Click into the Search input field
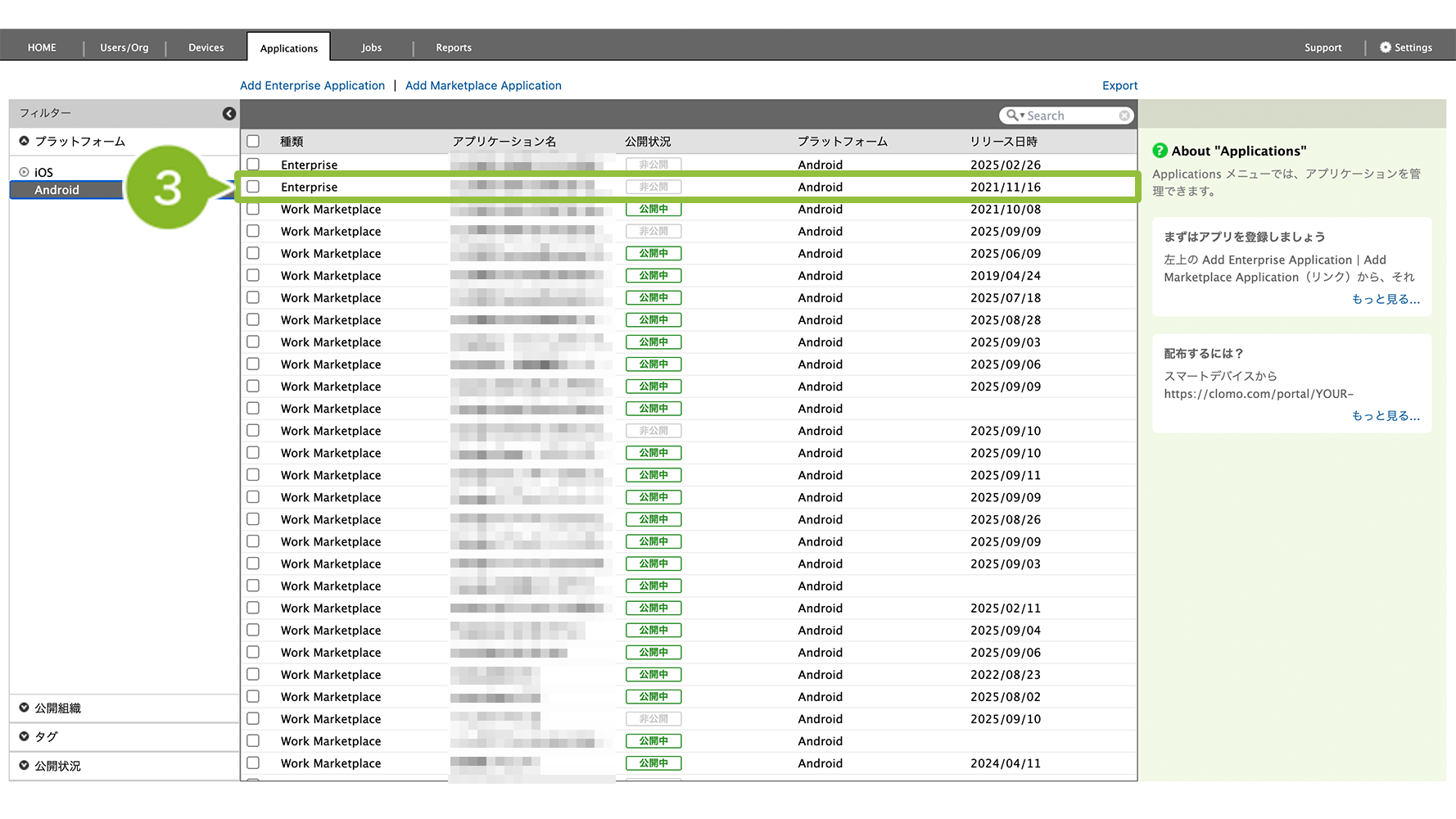Viewport: 1456px width, 819px height. [1070, 115]
